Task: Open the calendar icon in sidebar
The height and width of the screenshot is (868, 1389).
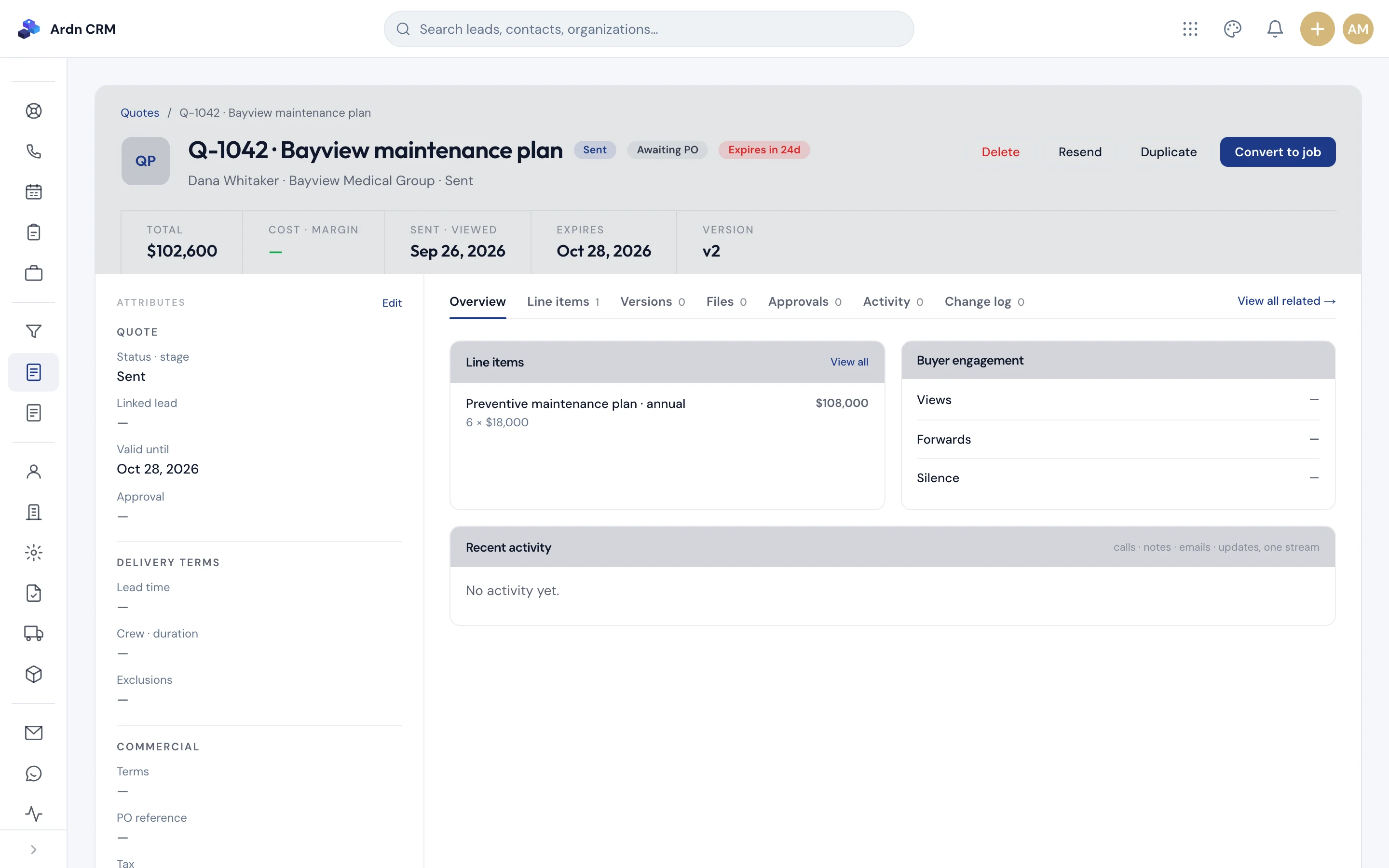Action: [x=33, y=192]
